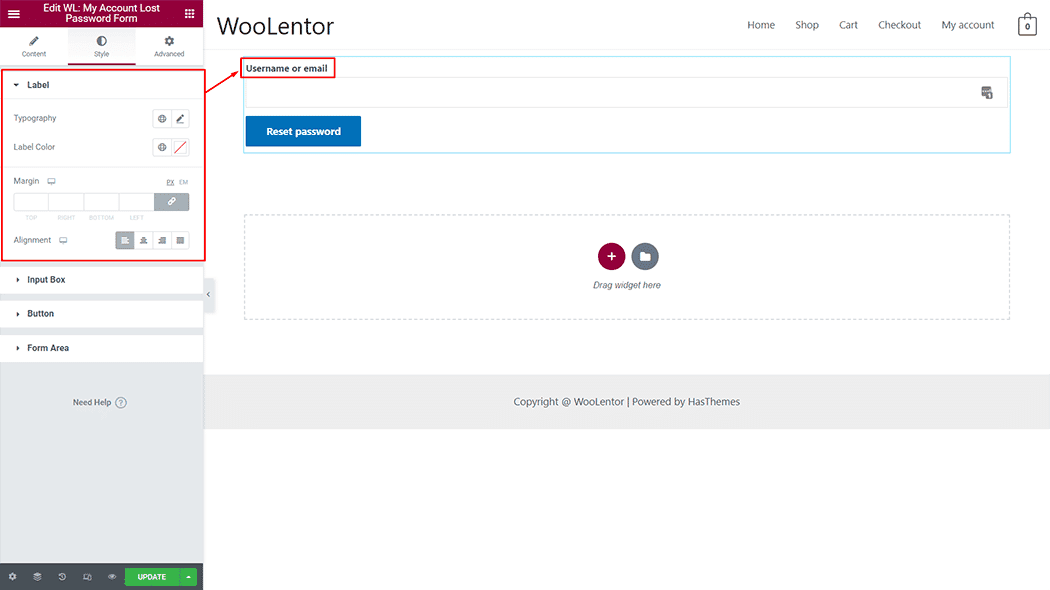Open the page settings gear icon

(x=12, y=577)
